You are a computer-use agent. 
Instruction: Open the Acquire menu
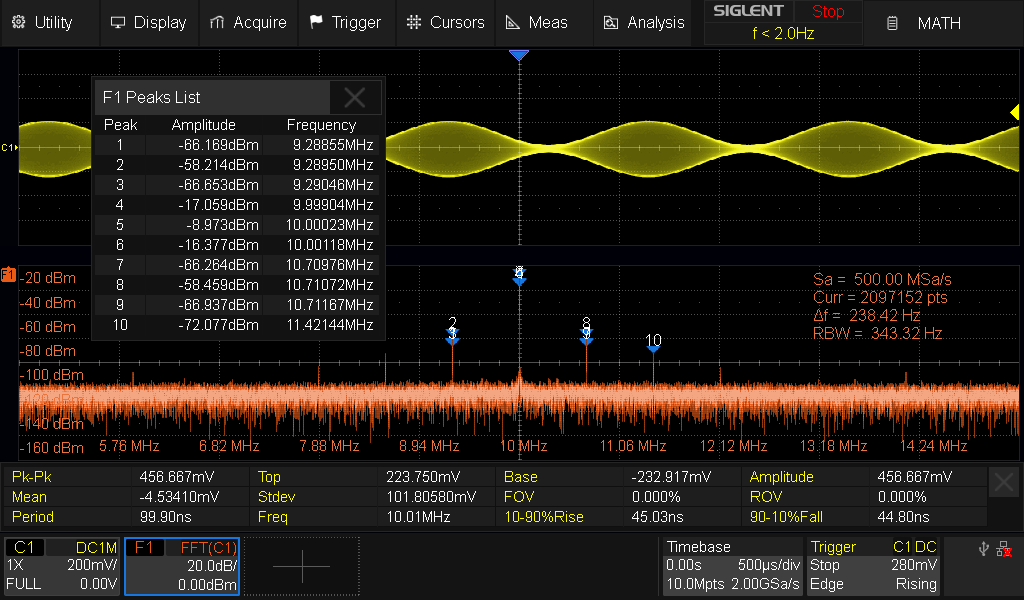coord(247,22)
